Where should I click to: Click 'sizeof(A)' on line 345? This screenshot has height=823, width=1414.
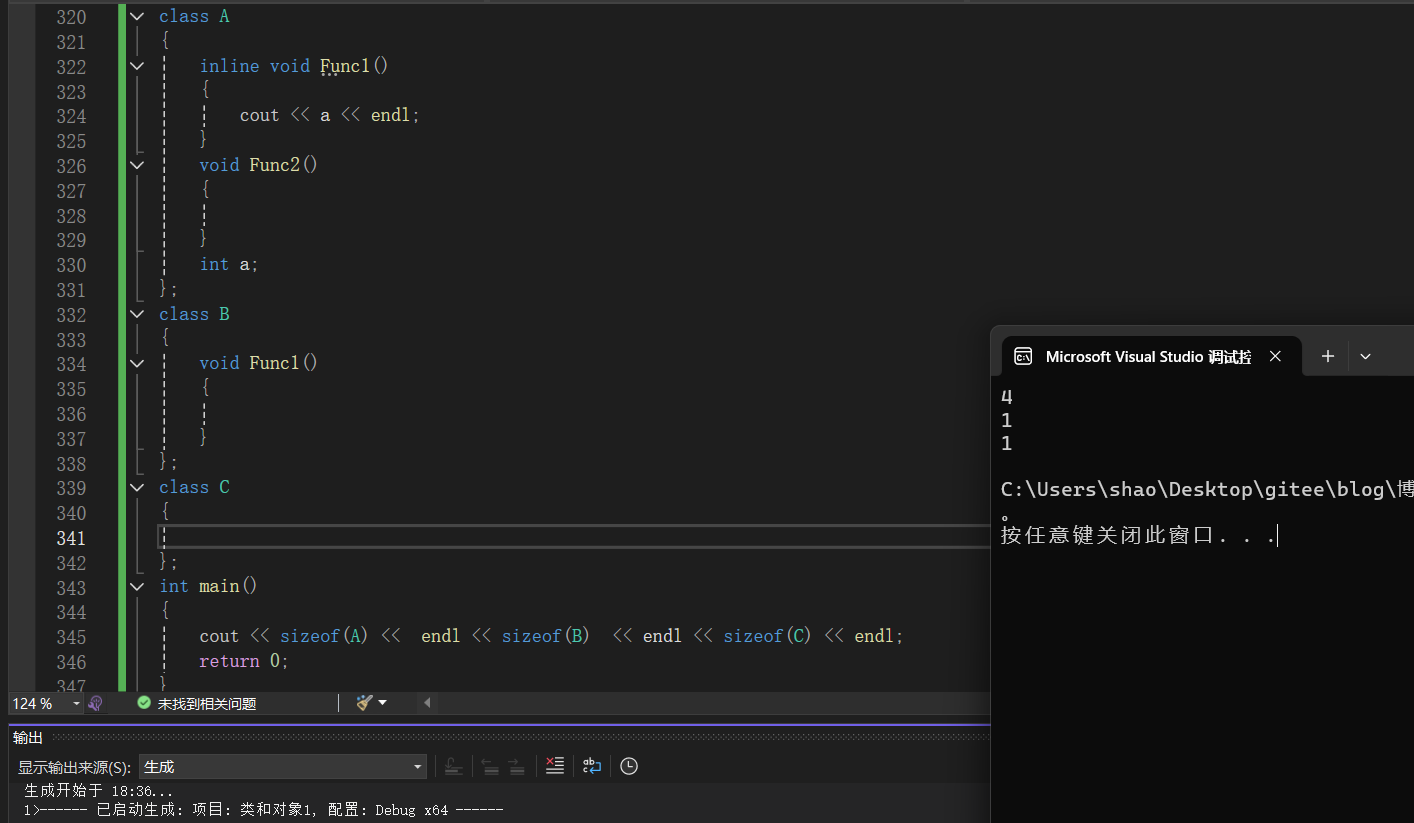pyautogui.click(x=325, y=636)
